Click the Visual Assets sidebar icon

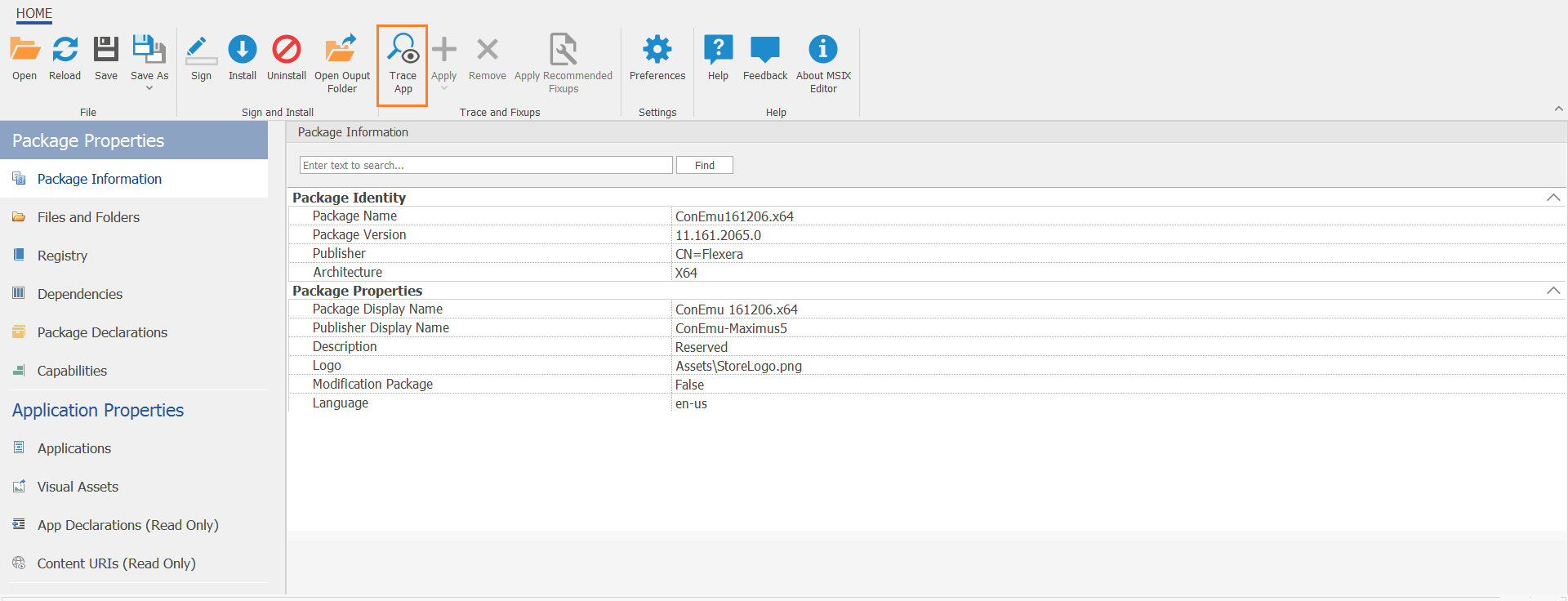19,486
